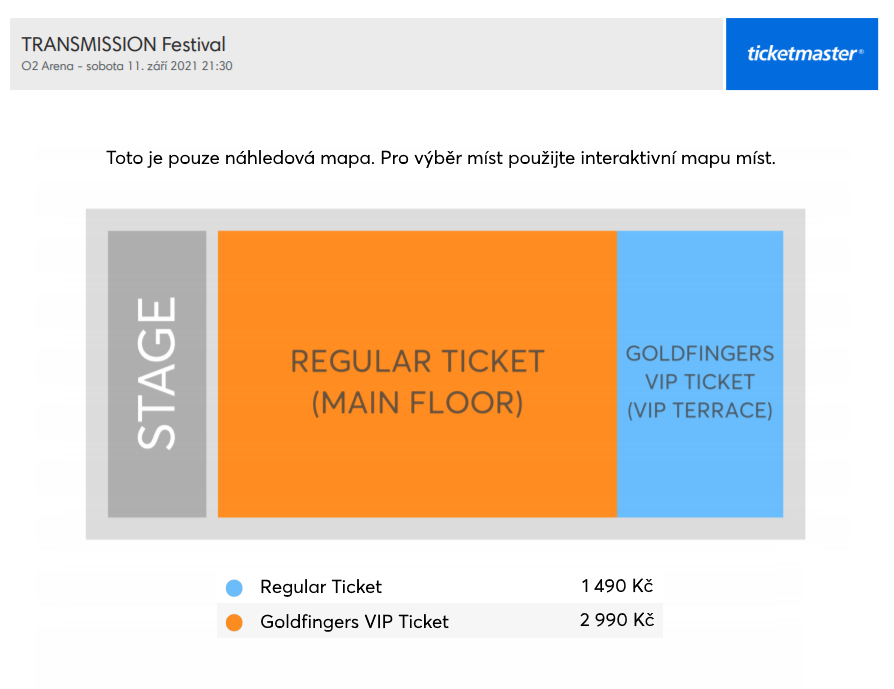
Task: Click the gray STAGE block
Action: (x=157, y=374)
